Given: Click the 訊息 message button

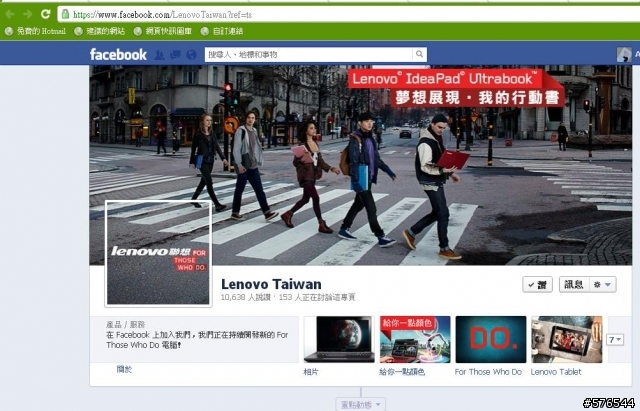Looking at the screenshot, I should pos(573,284).
